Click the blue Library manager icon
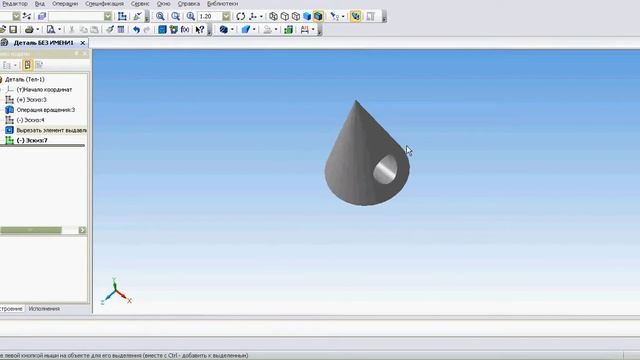The height and width of the screenshot is (360, 640). (x=162, y=29)
